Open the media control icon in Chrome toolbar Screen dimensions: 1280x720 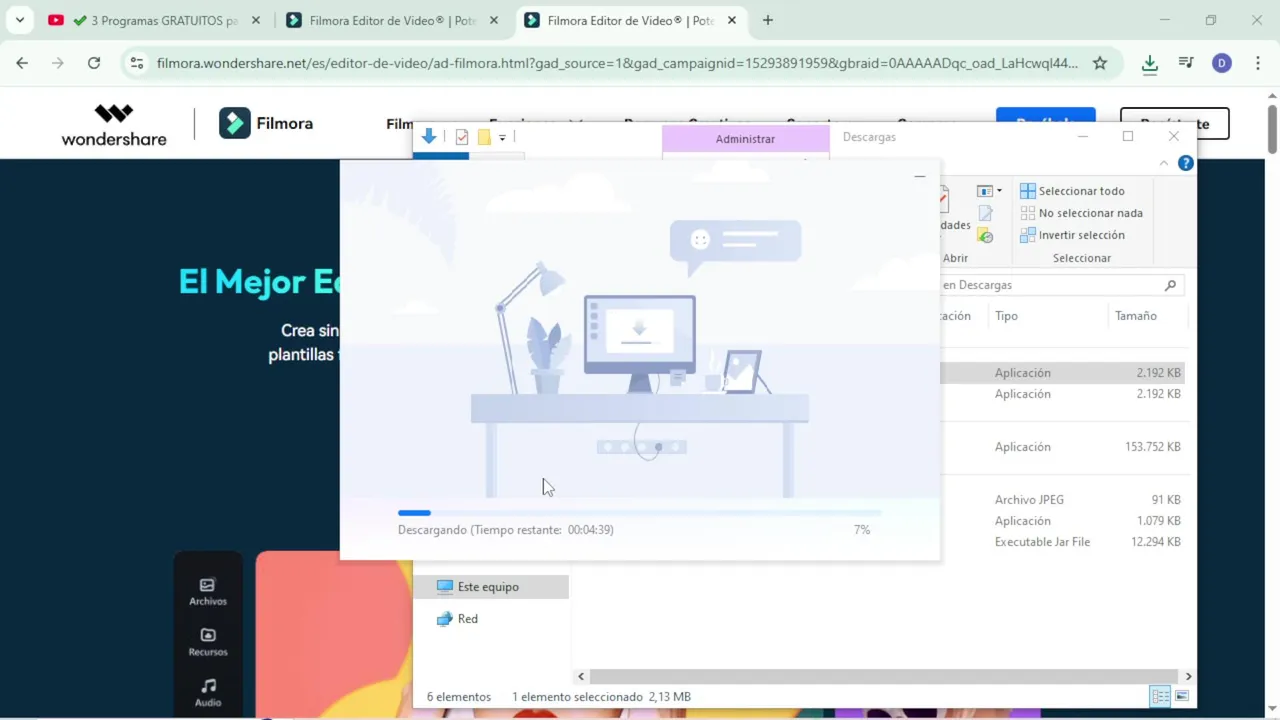click(x=1186, y=63)
